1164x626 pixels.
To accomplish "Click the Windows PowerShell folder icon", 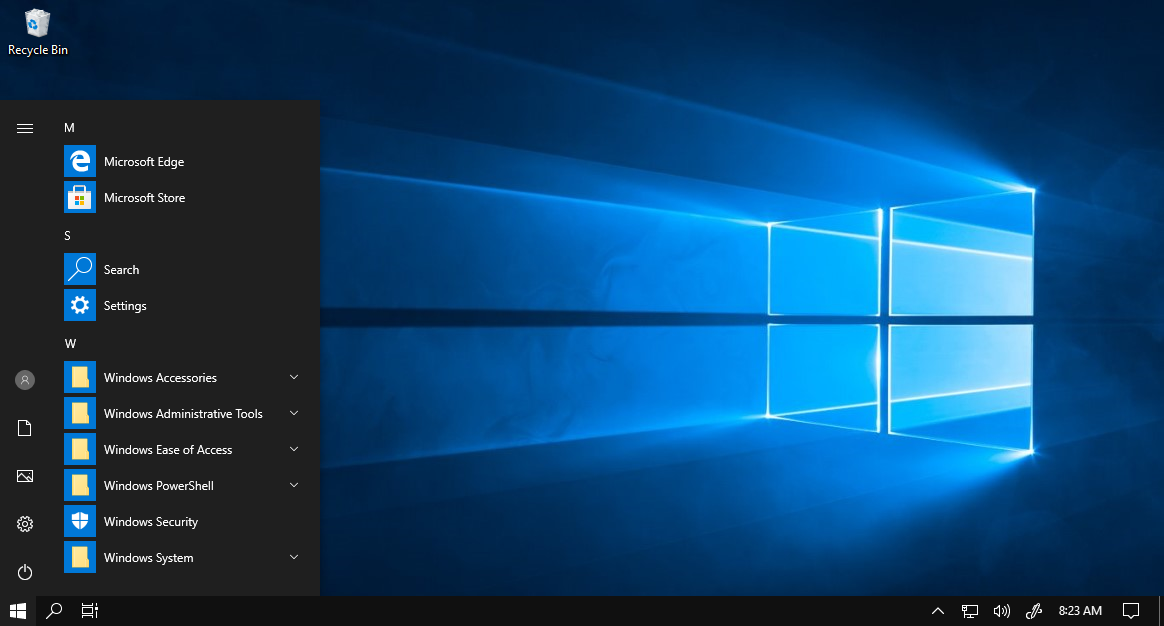I will [80, 486].
